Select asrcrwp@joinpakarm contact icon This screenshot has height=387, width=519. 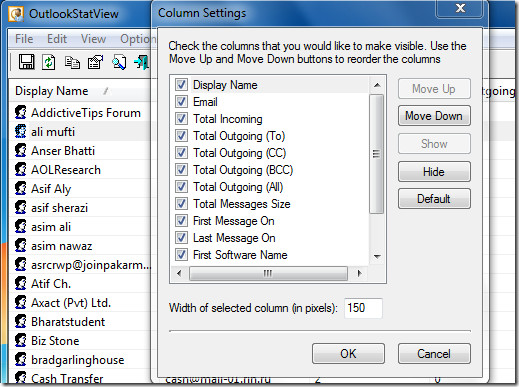pyautogui.click(x=21, y=264)
